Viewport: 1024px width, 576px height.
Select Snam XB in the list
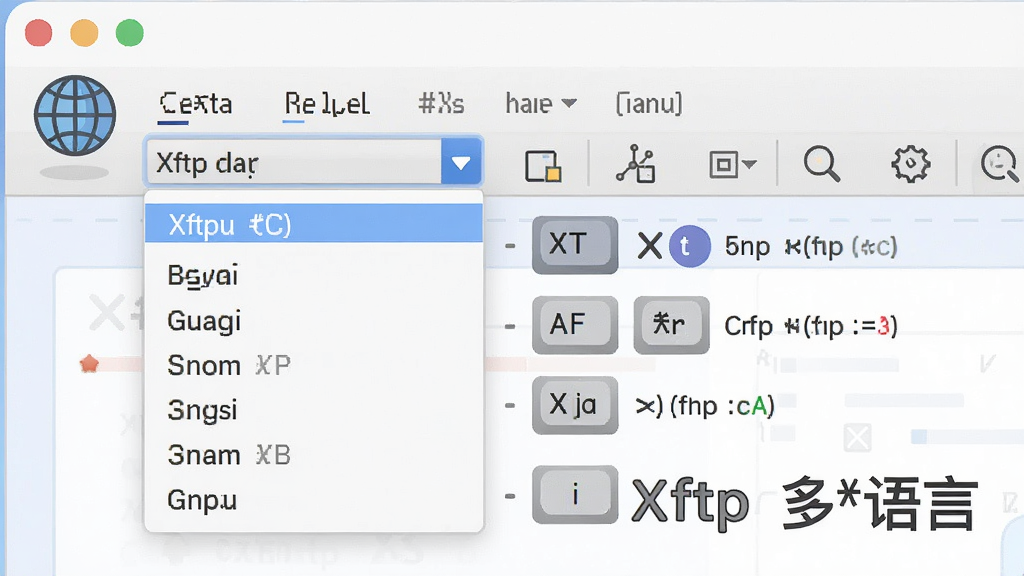click(x=229, y=455)
